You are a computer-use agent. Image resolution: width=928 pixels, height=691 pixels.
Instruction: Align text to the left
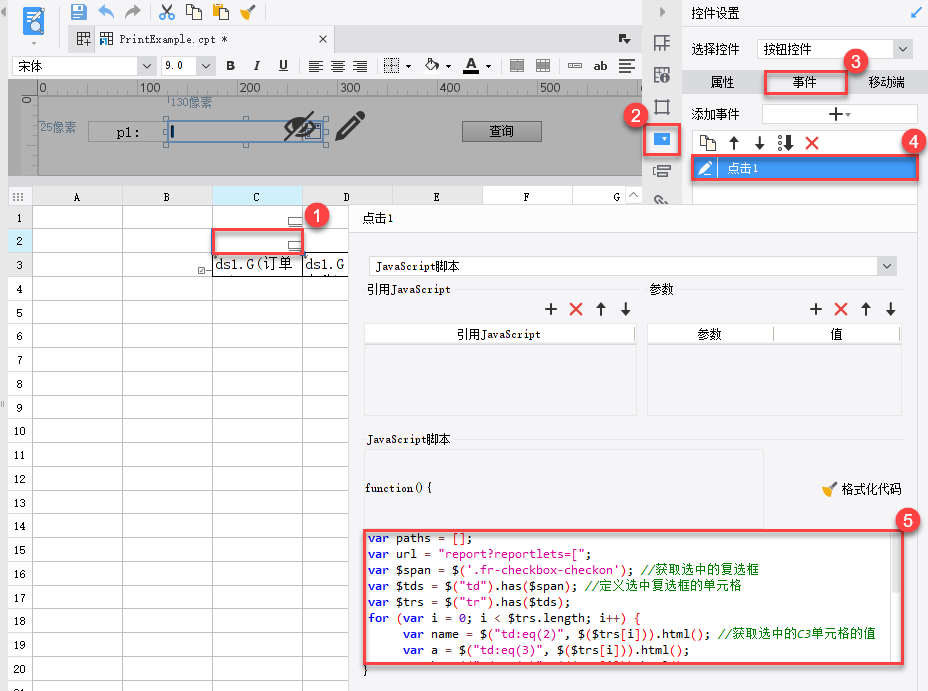tap(315, 66)
